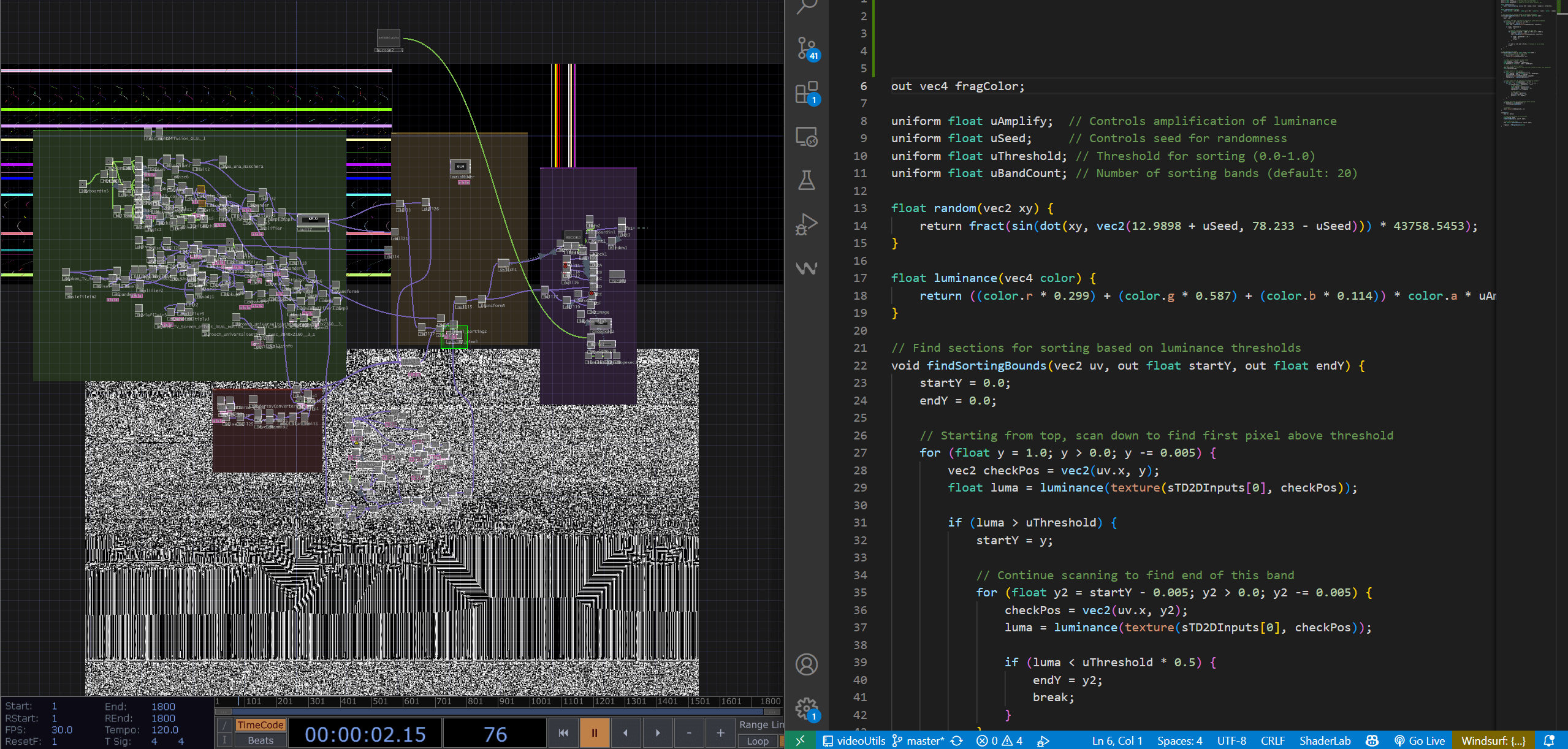The width and height of the screenshot is (1568, 749).
Task: Switch the time display to TimeCode
Action: click(x=261, y=724)
